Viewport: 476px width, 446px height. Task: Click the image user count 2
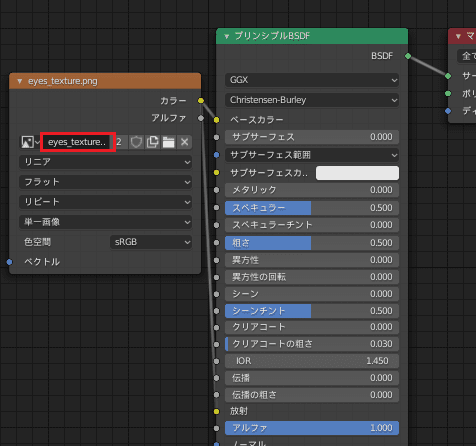tap(119, 142)
